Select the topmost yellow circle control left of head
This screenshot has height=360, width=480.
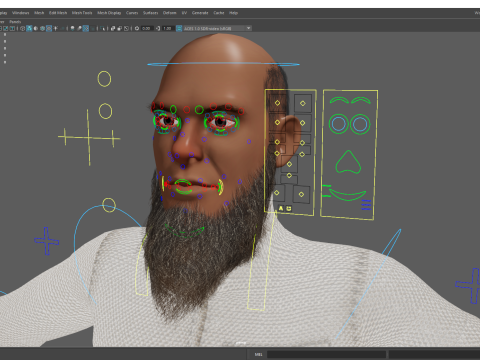[x=104, y=79]
